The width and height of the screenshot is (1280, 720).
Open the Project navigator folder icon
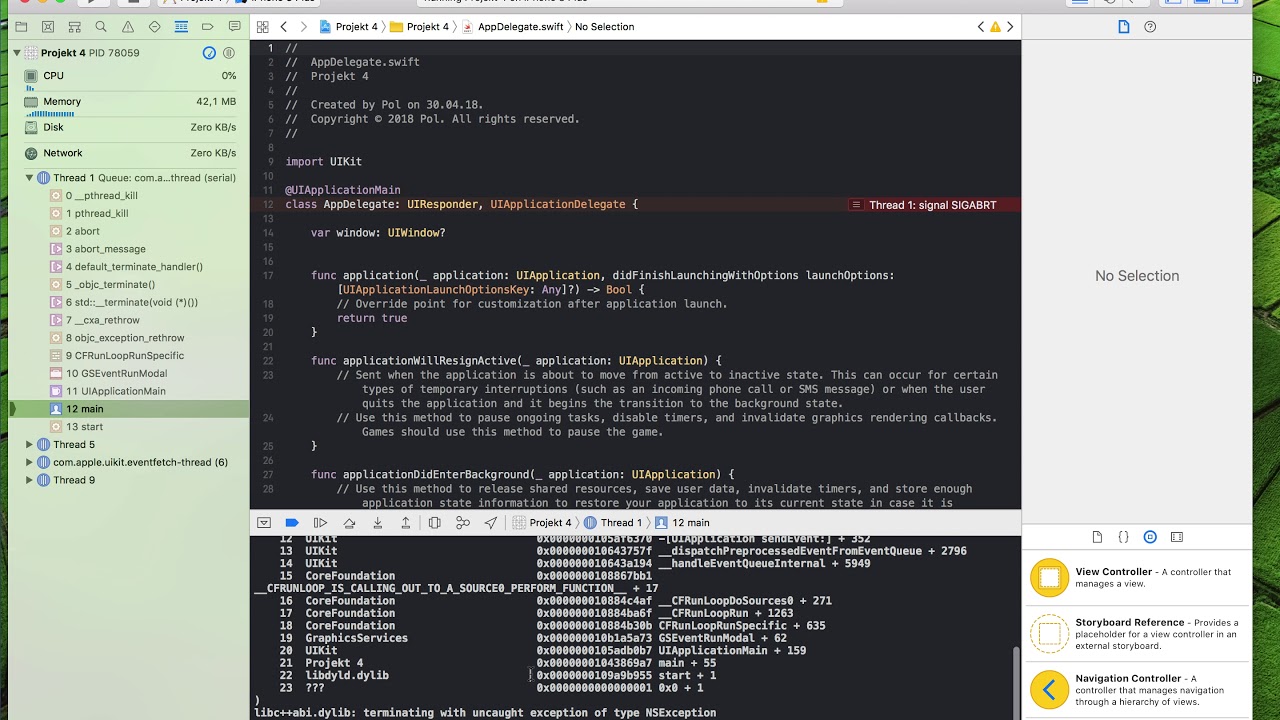pos(21,27)
